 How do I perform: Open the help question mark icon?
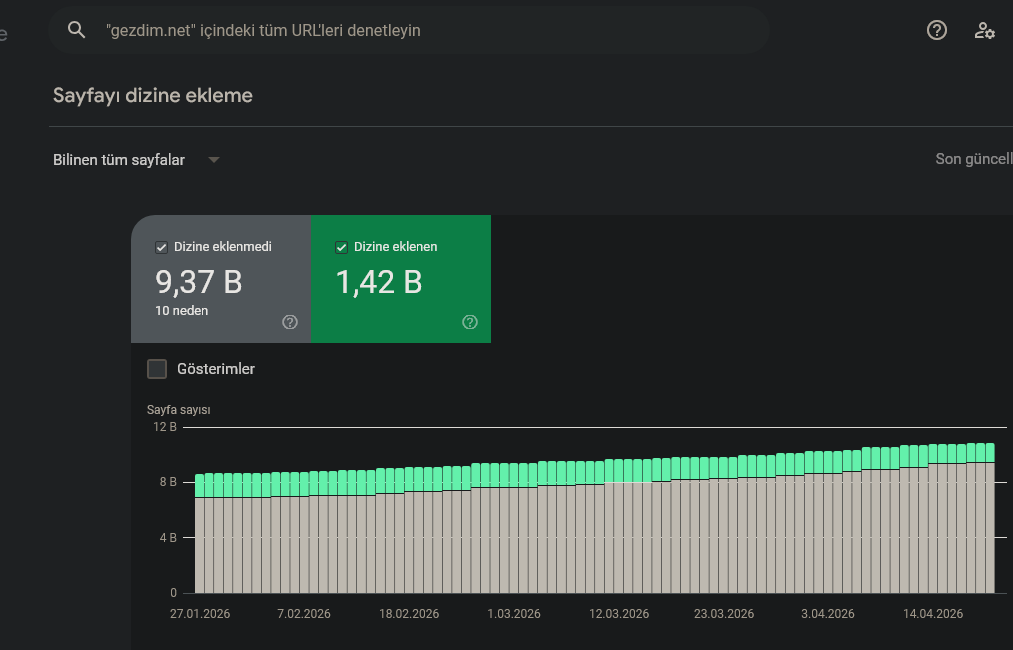pos(937,30)
